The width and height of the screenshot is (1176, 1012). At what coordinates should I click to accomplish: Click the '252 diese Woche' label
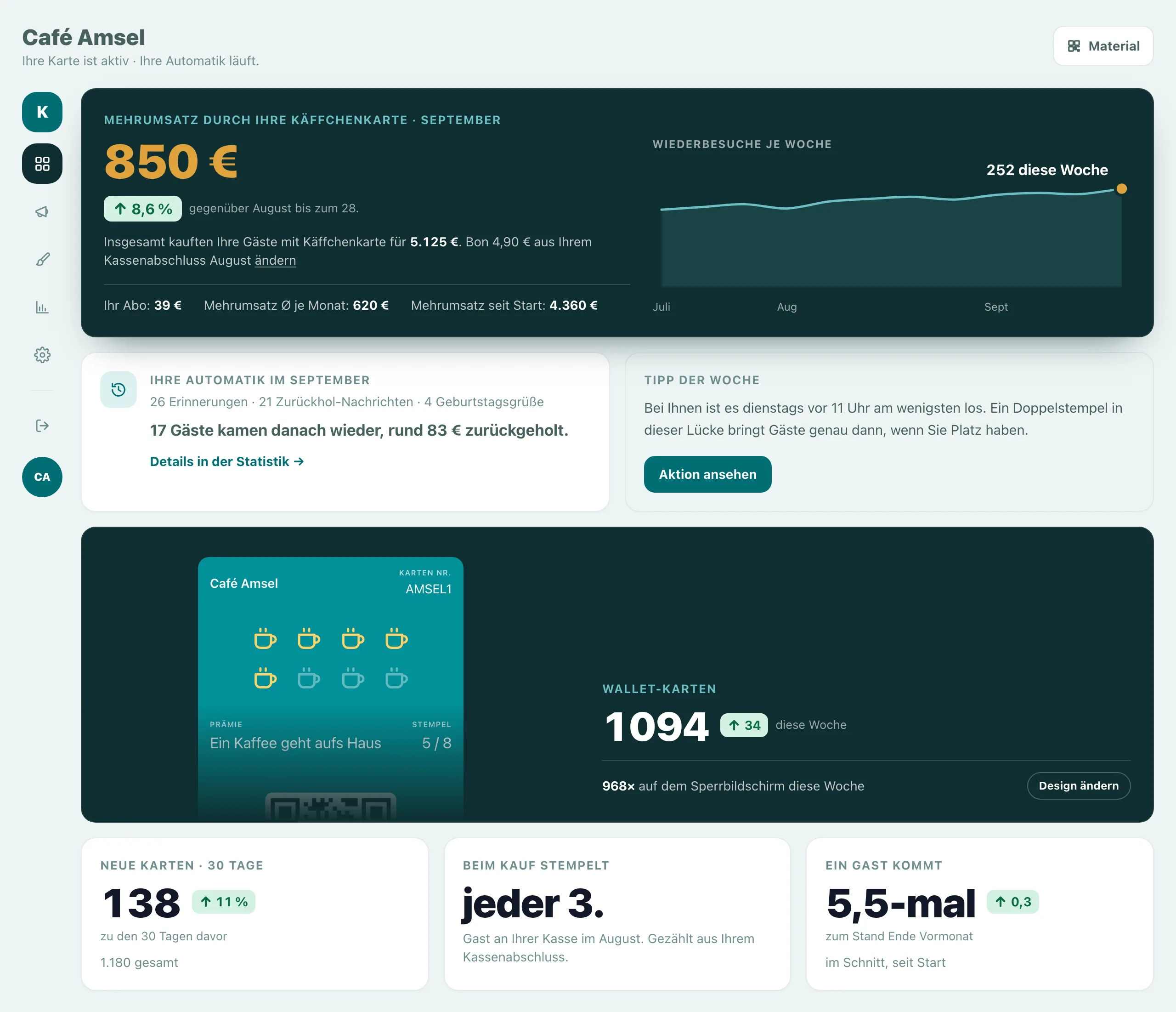pos(1047,170)
